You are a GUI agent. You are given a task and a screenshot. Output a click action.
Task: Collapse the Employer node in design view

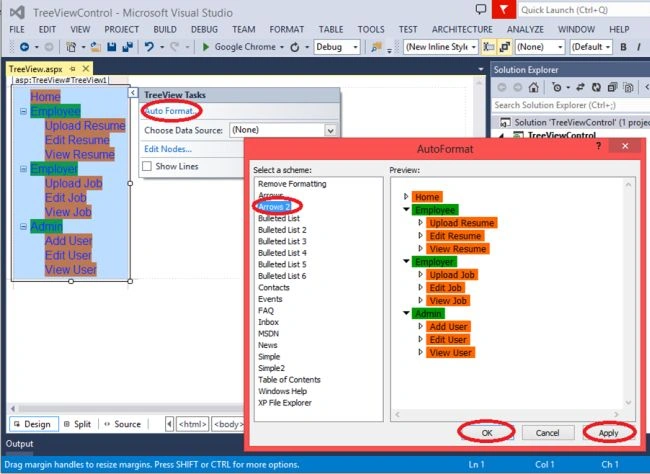[23, 169]
